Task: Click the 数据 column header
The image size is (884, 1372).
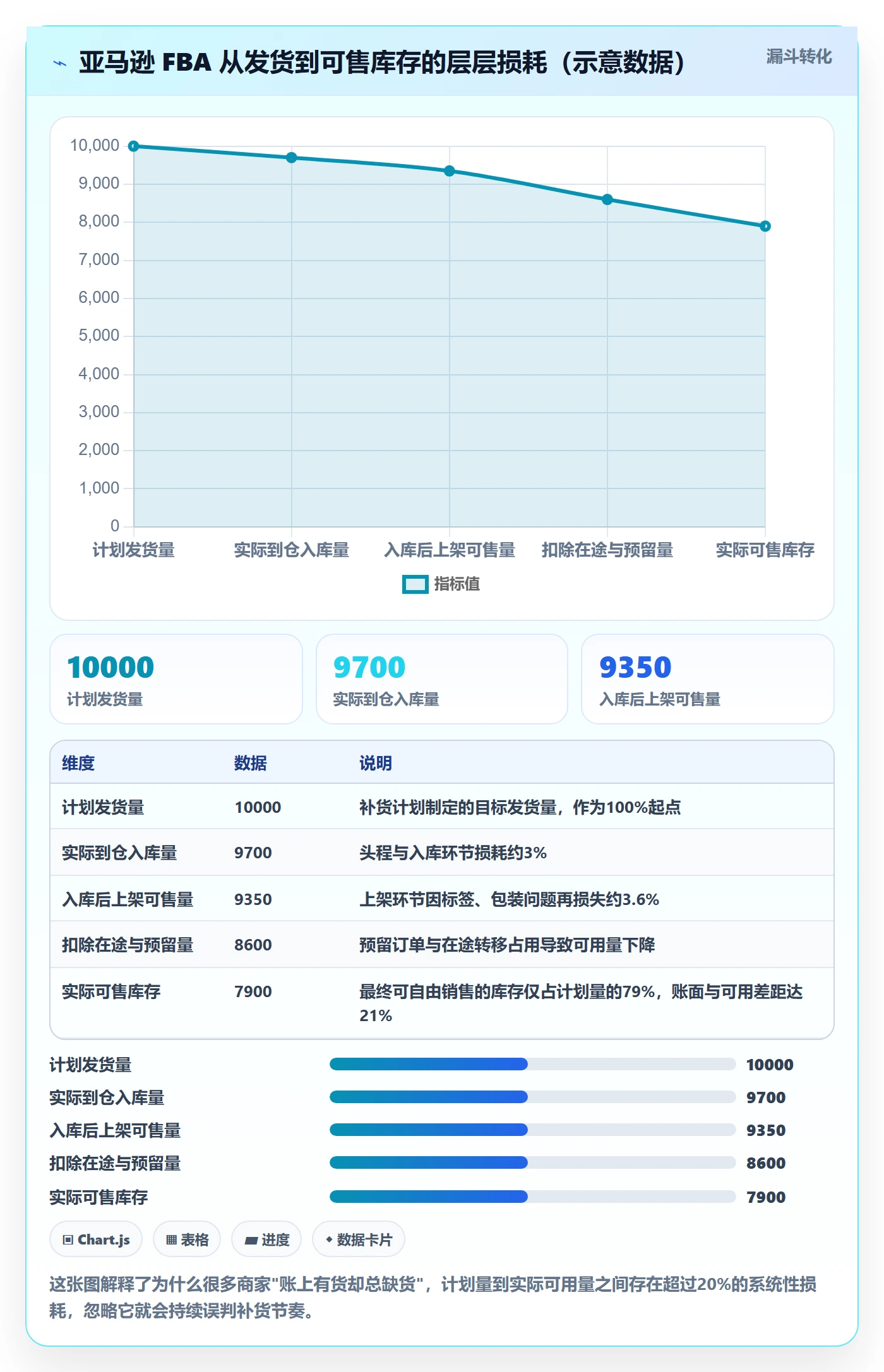Action: point(250,763)
